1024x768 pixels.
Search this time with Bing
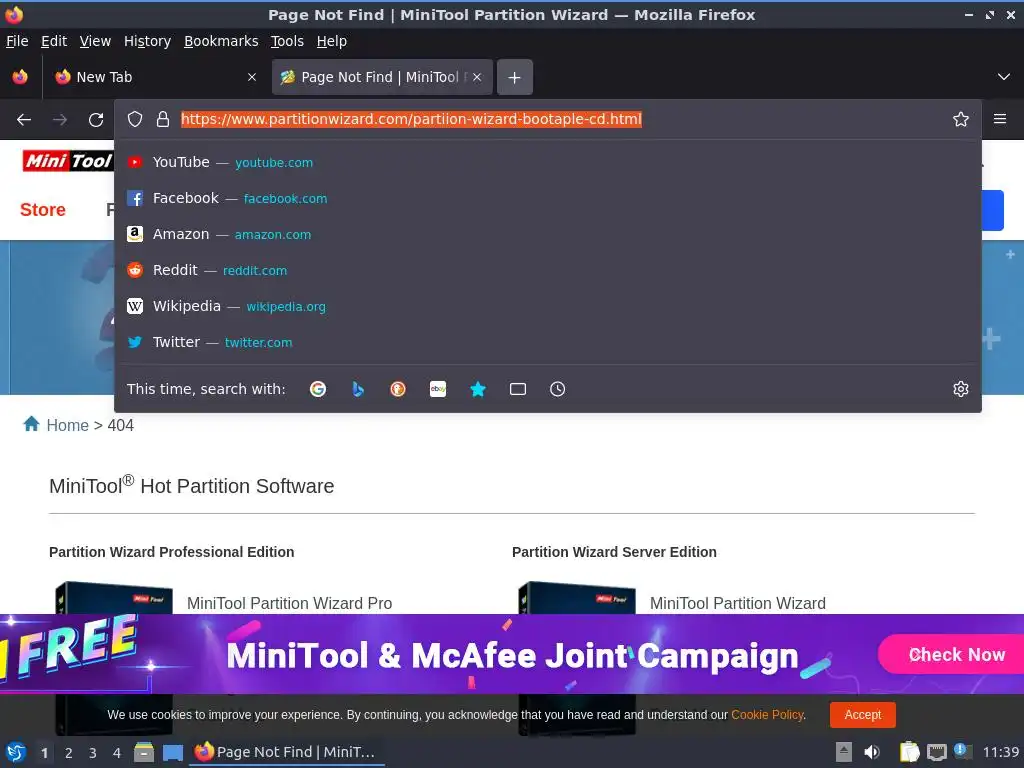click(x=358, y=389)
